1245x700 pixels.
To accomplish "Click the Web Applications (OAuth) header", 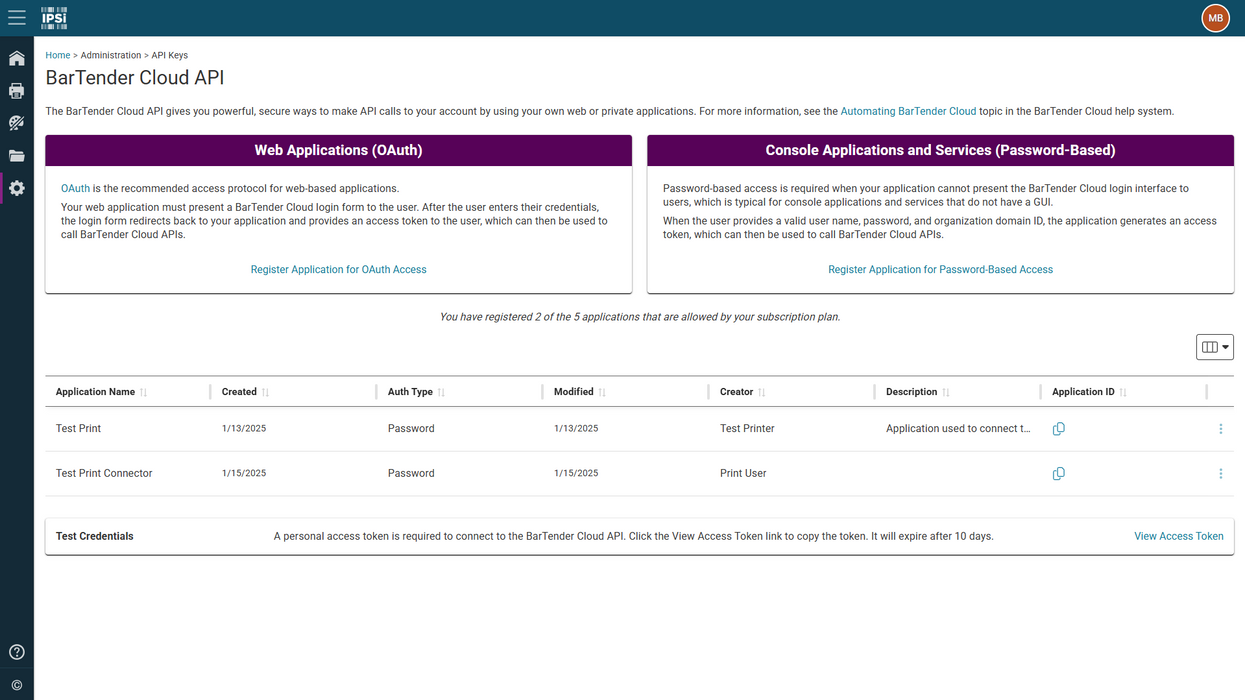I will 338,151.
